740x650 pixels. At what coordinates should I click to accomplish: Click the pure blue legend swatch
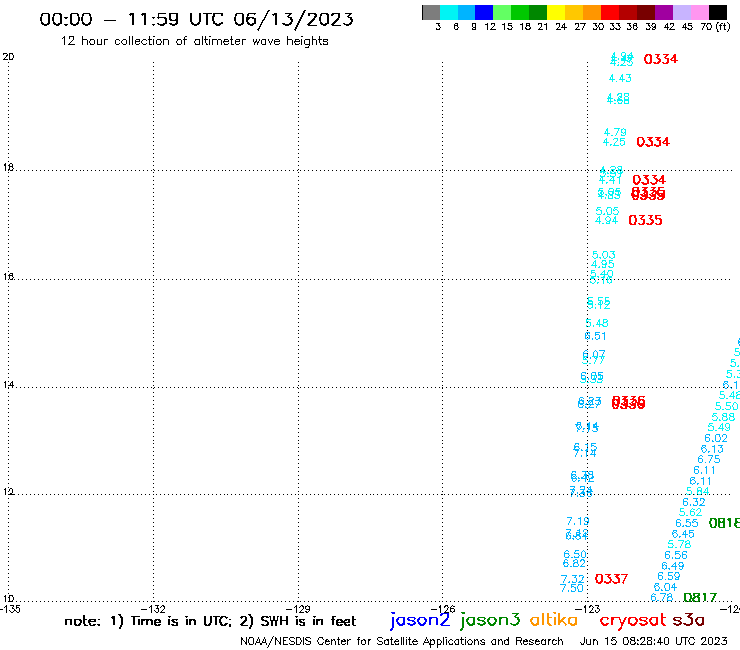pos(484,12)
